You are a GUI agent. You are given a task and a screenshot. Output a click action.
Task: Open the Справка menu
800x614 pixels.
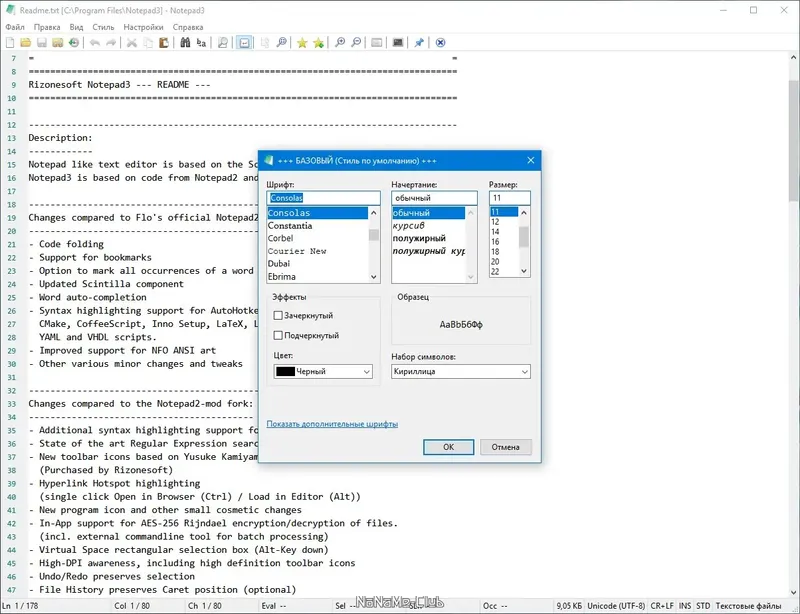click(188, 27)
